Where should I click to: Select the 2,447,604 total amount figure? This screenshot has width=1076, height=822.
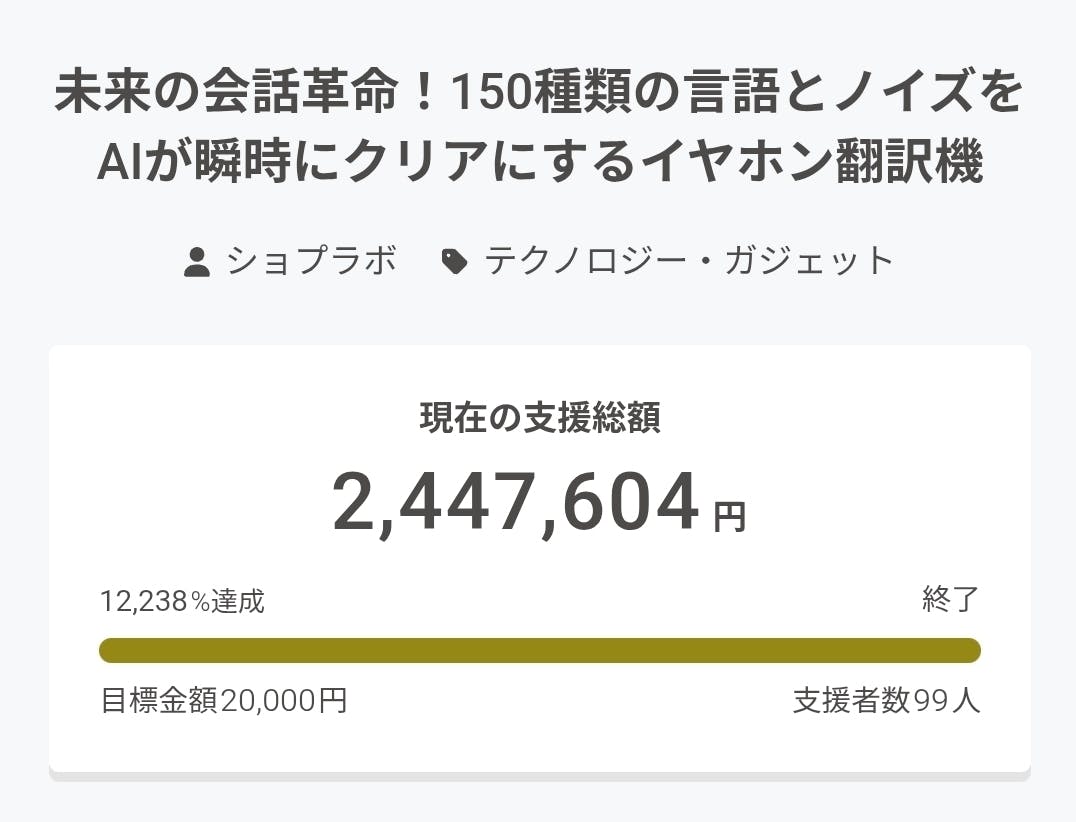pos(515,503)
